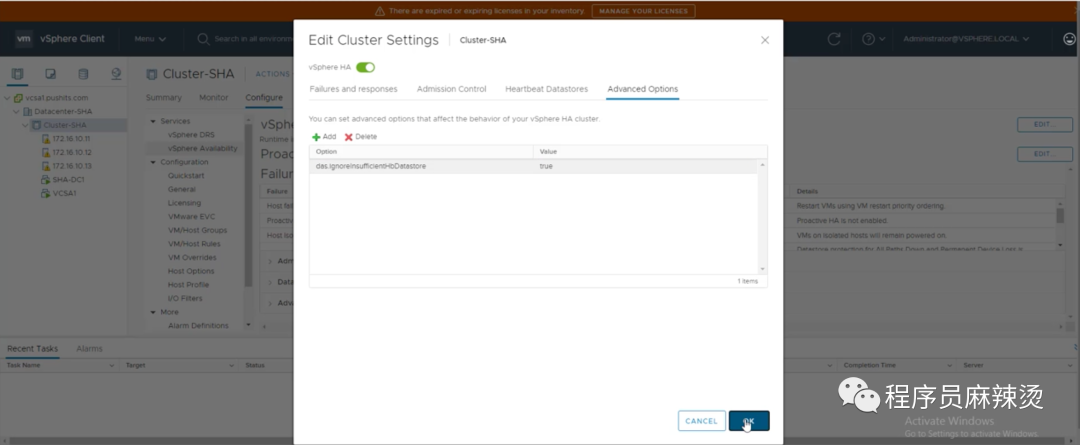Click the Datacenter-SHA datacenter icon
Viewport: 1080px width, 445px height.
point(28,112)
